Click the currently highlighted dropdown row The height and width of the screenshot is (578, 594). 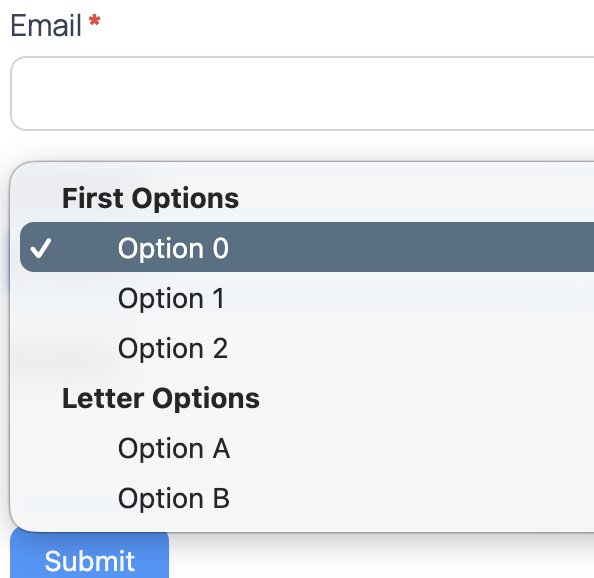pyautogui.click(x=307, y=247)
